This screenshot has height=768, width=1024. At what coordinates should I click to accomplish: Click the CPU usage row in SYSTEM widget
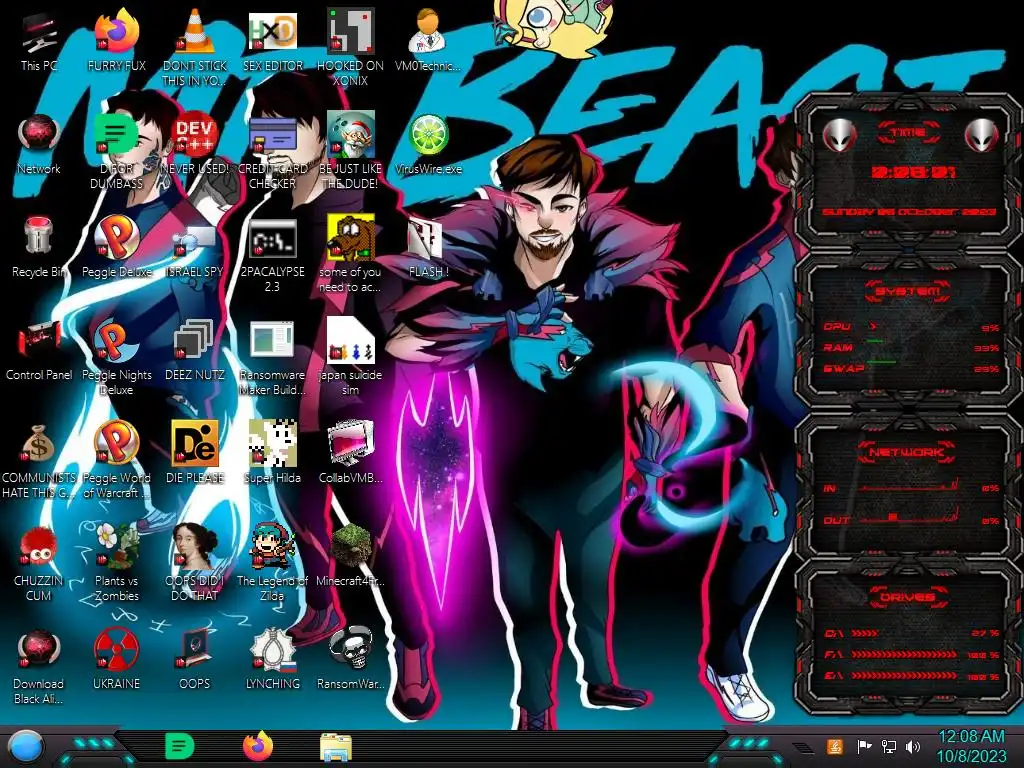(910, 327)
